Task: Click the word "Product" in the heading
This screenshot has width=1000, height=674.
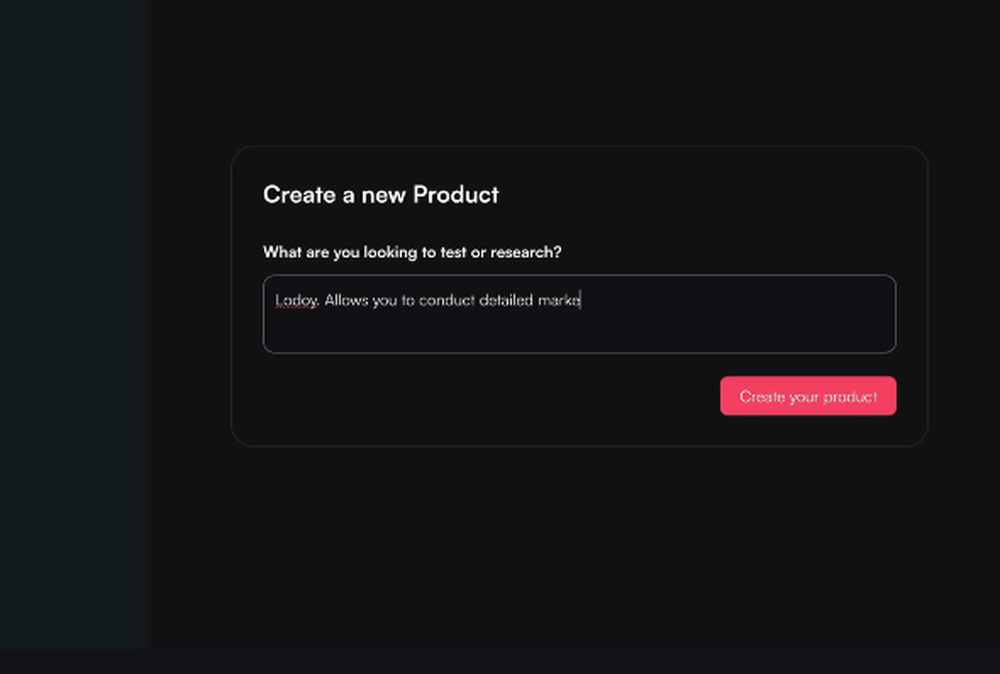Action: pos(456,194)
